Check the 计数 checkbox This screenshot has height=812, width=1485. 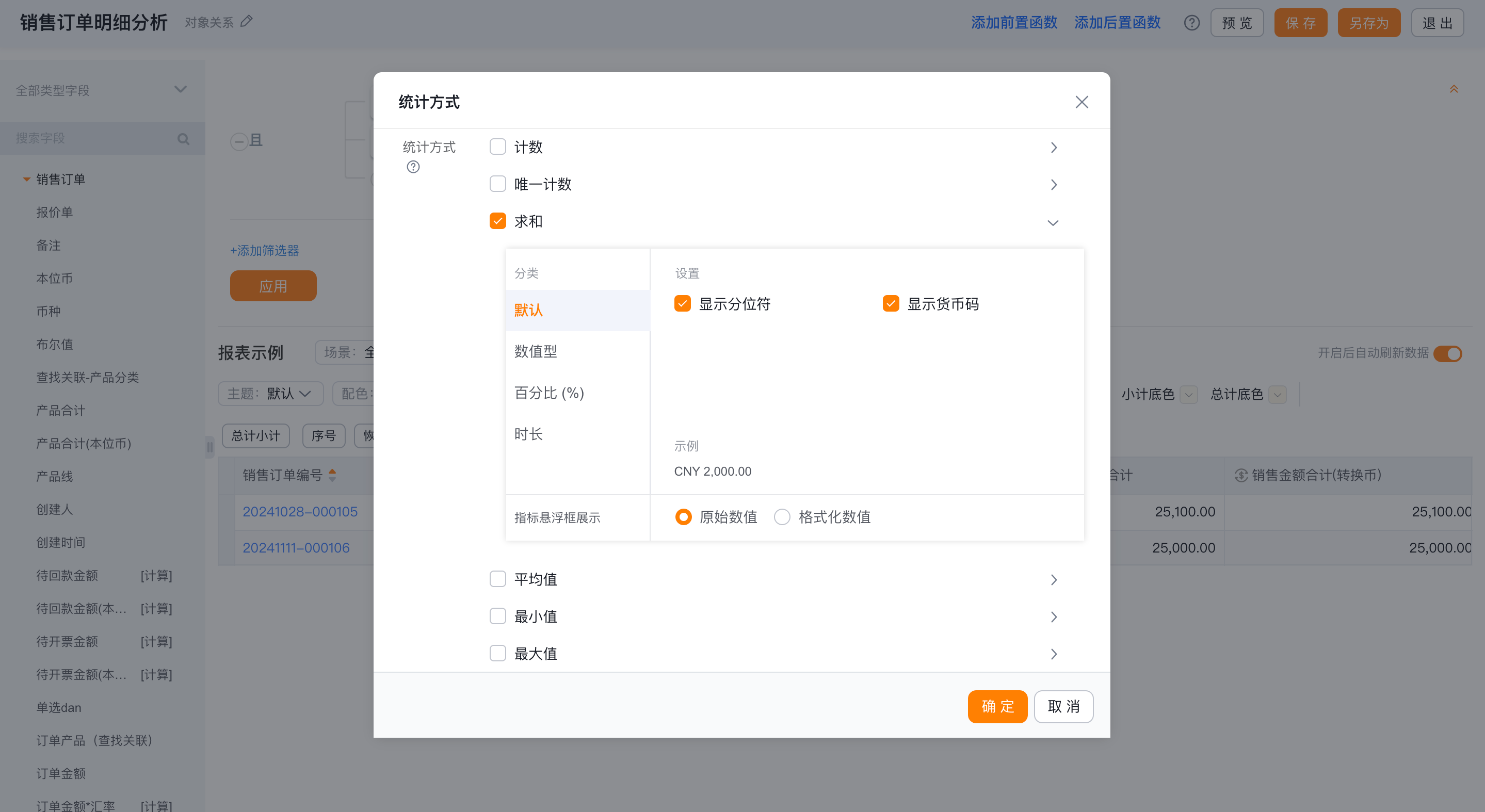tap(497, 147)
